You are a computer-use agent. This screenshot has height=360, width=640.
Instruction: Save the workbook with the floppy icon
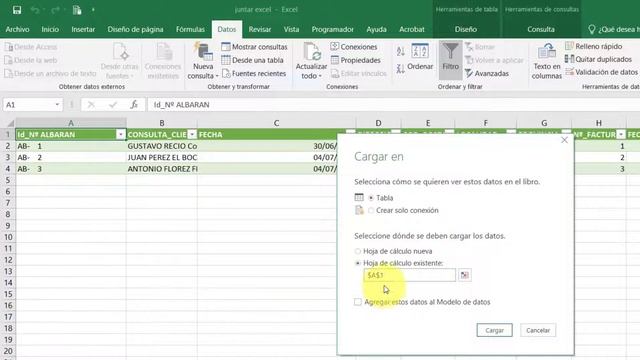pyautogui.click(x=17, y=10)
